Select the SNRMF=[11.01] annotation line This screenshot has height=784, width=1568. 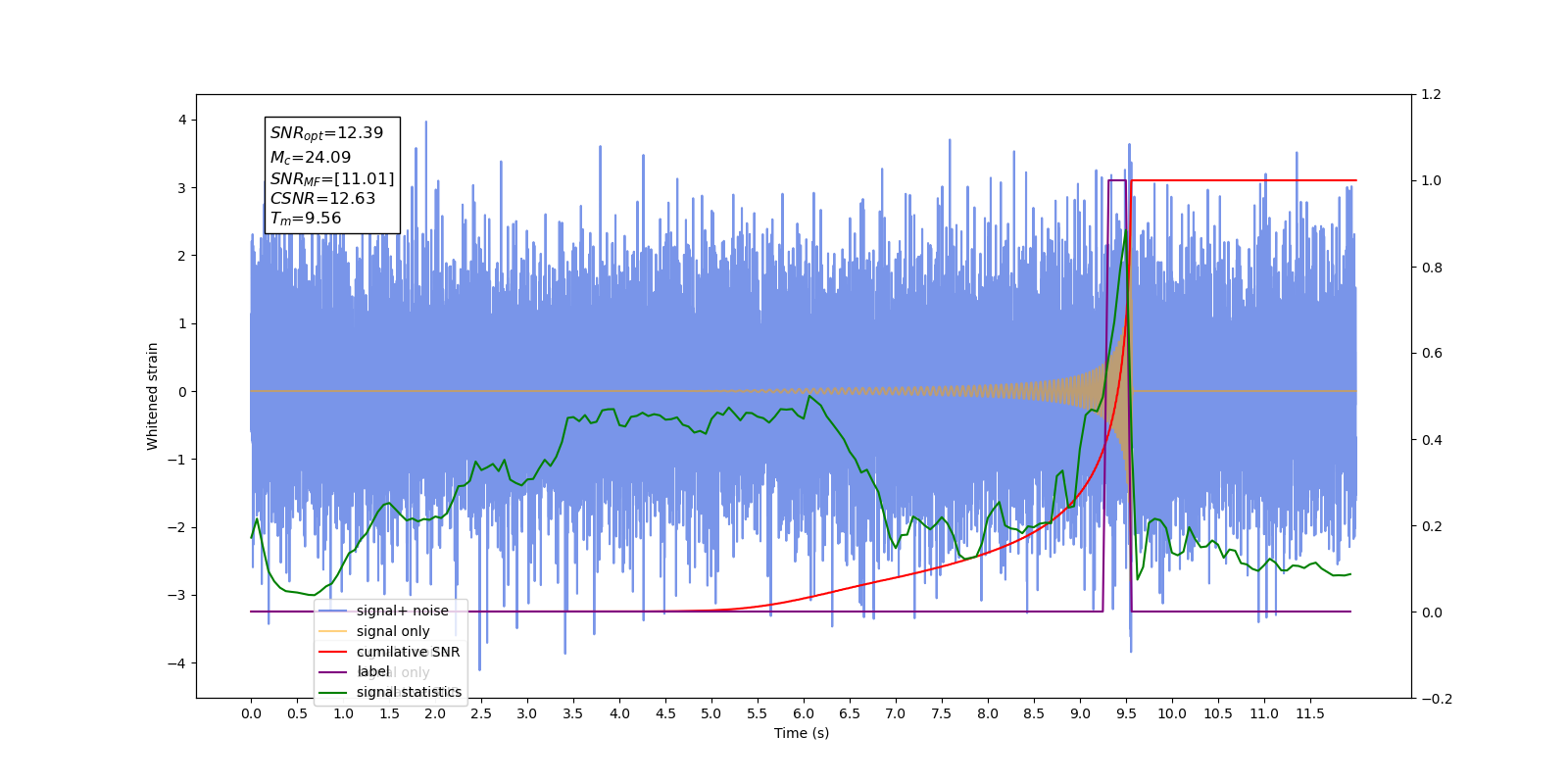[x=332, y=178]
